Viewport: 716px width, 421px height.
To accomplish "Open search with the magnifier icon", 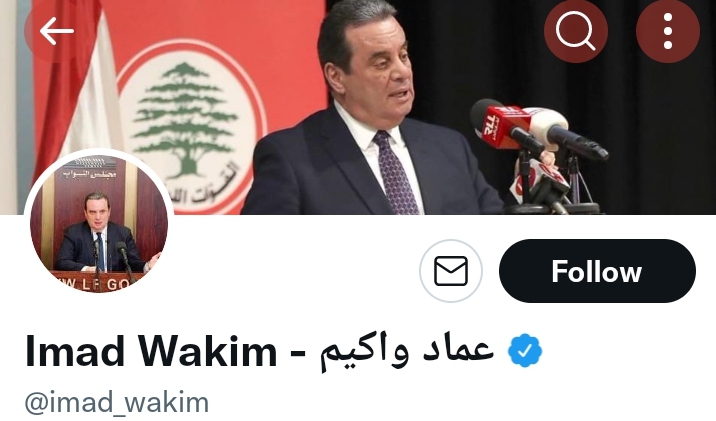I will 575,31.
